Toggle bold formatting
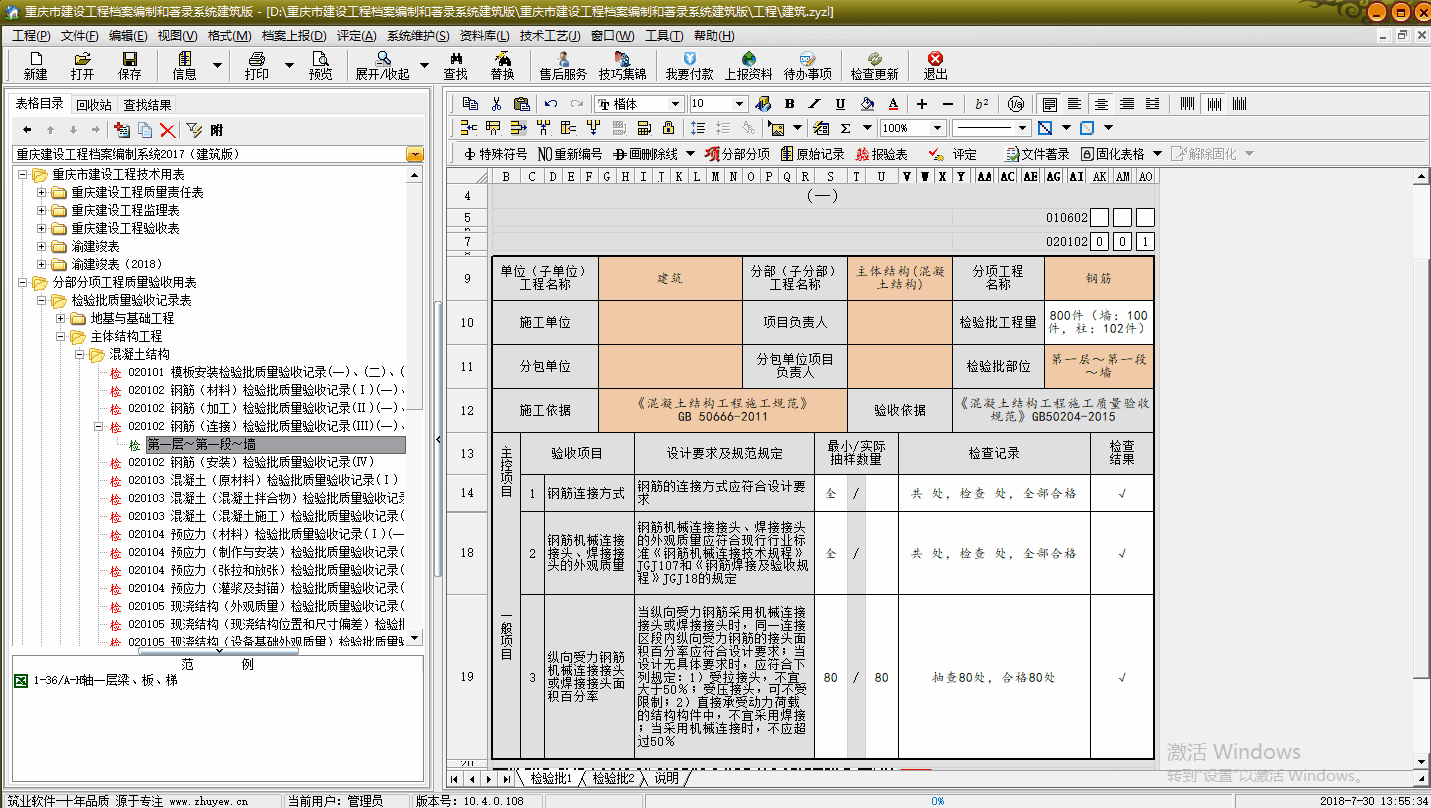 789,104
